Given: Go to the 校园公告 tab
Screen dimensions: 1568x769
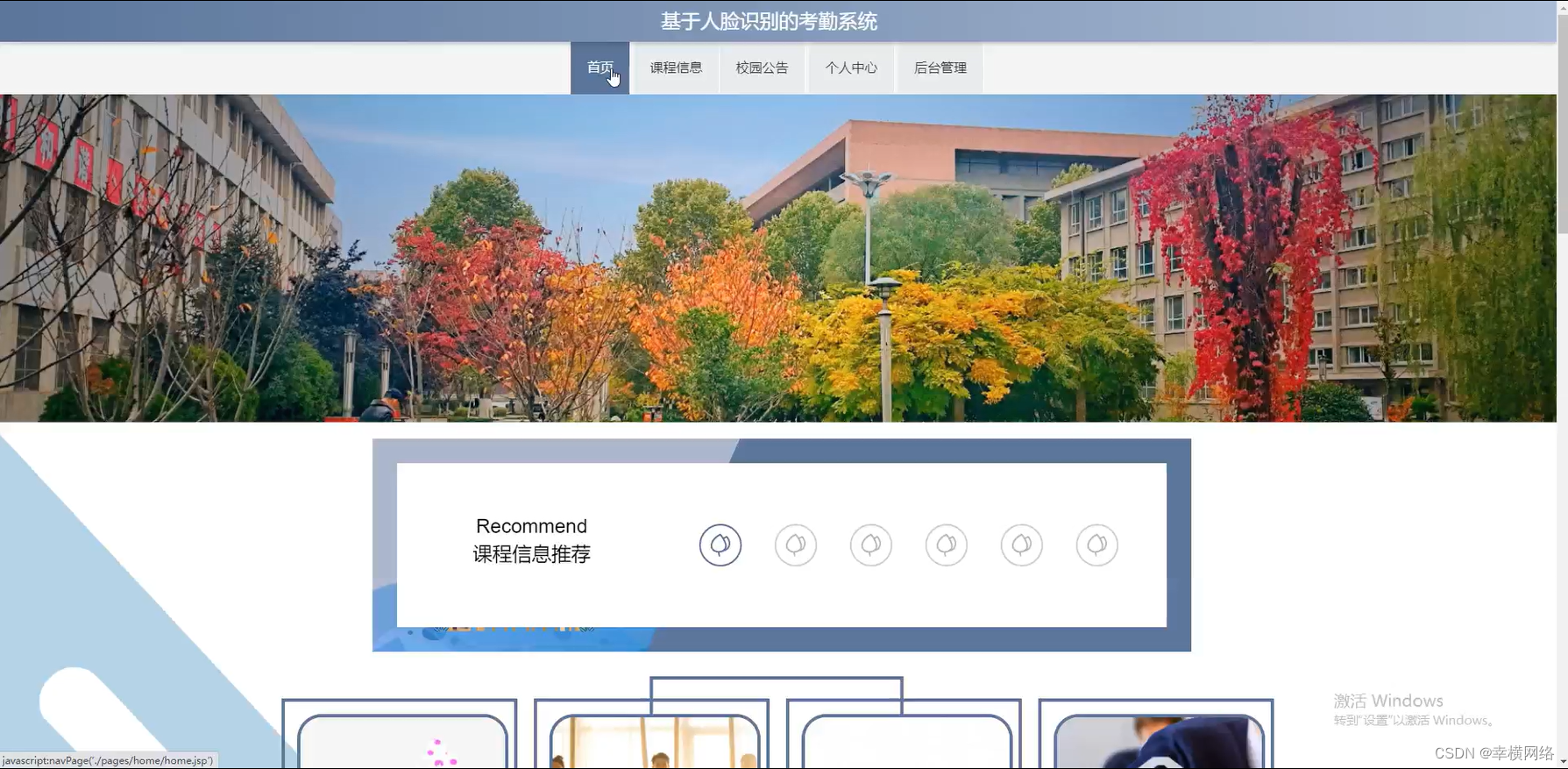Looking at the screenshot, I should coord(762,68).
